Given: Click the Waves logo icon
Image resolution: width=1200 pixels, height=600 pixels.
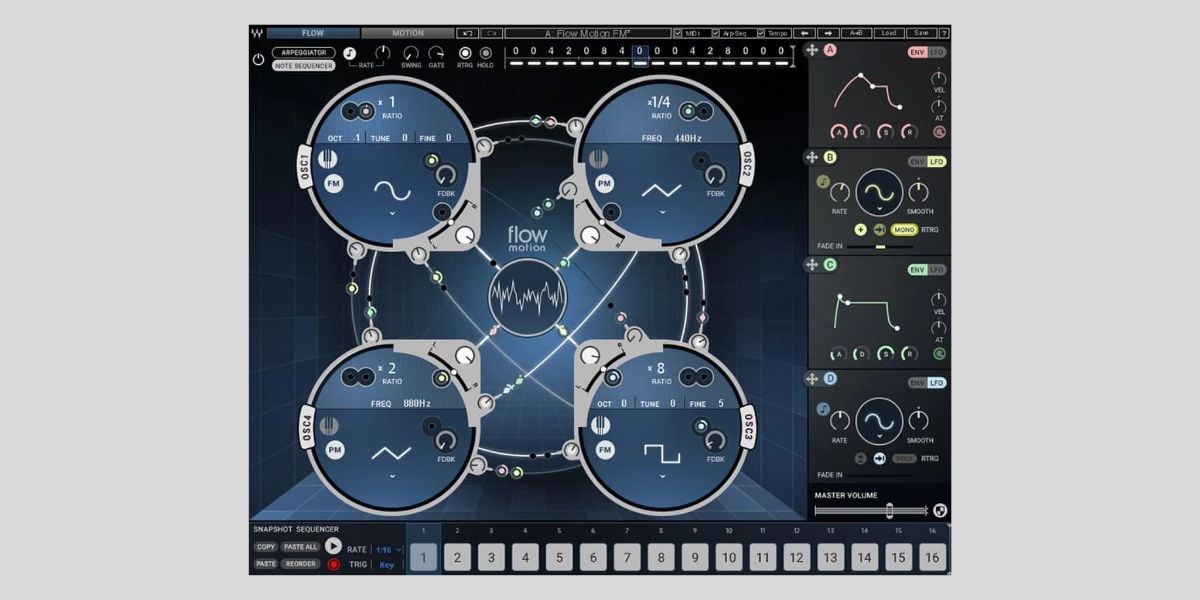Looking at the screenshot, I should (x=257, y=33).
